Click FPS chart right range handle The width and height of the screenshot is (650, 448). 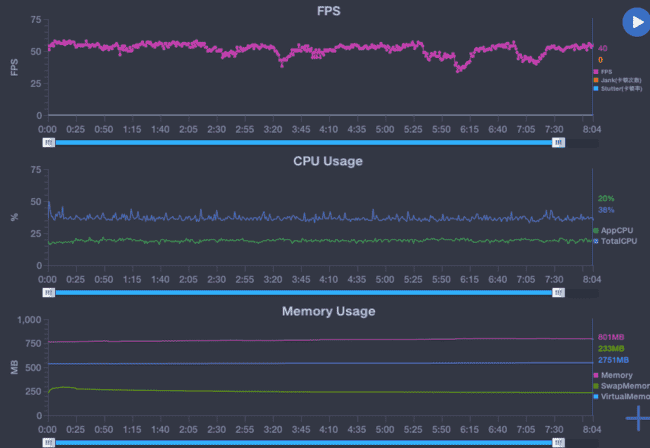coord(558,143)
